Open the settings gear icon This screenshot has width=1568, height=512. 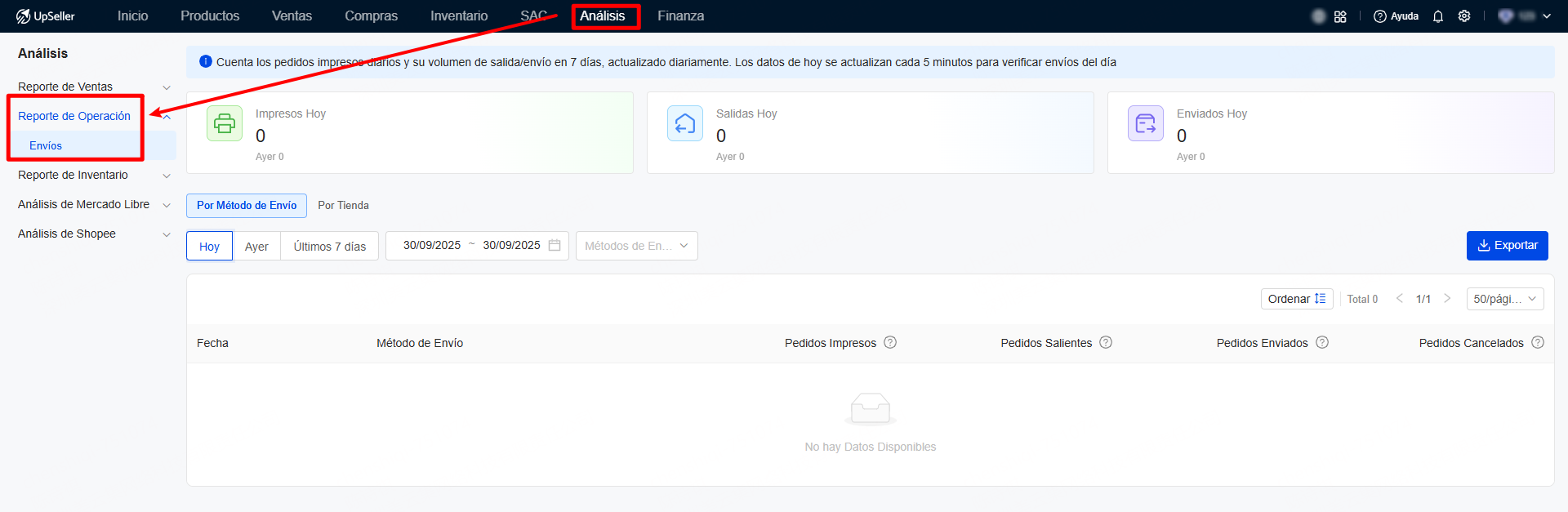pyautogui.click(x=1464, y=16)
